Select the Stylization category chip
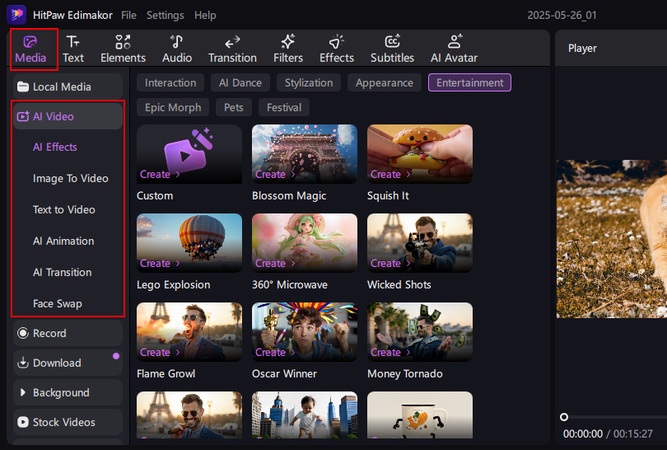The width and height of the screenshot is (667, 450). [x=309, y=83]
